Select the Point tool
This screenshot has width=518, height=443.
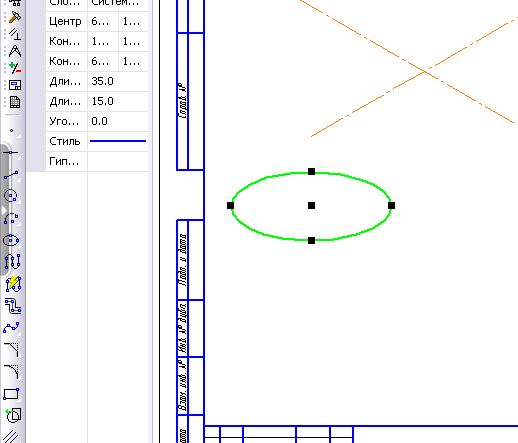point(12,131)
